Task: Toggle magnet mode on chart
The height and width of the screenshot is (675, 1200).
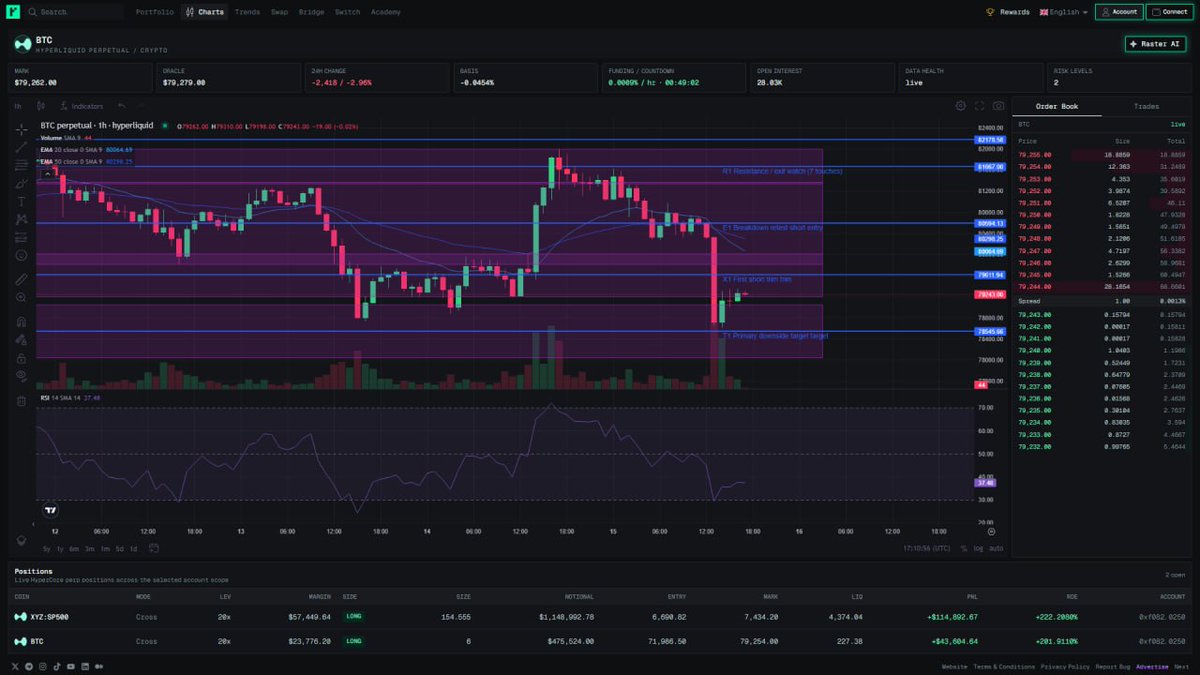Action: [x=21, y=322]
